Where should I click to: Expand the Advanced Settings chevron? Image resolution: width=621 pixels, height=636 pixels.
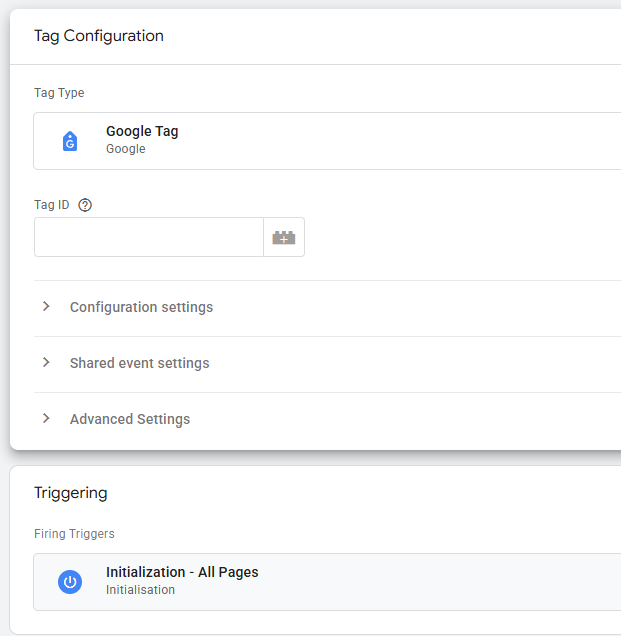[x=46, y=419]
